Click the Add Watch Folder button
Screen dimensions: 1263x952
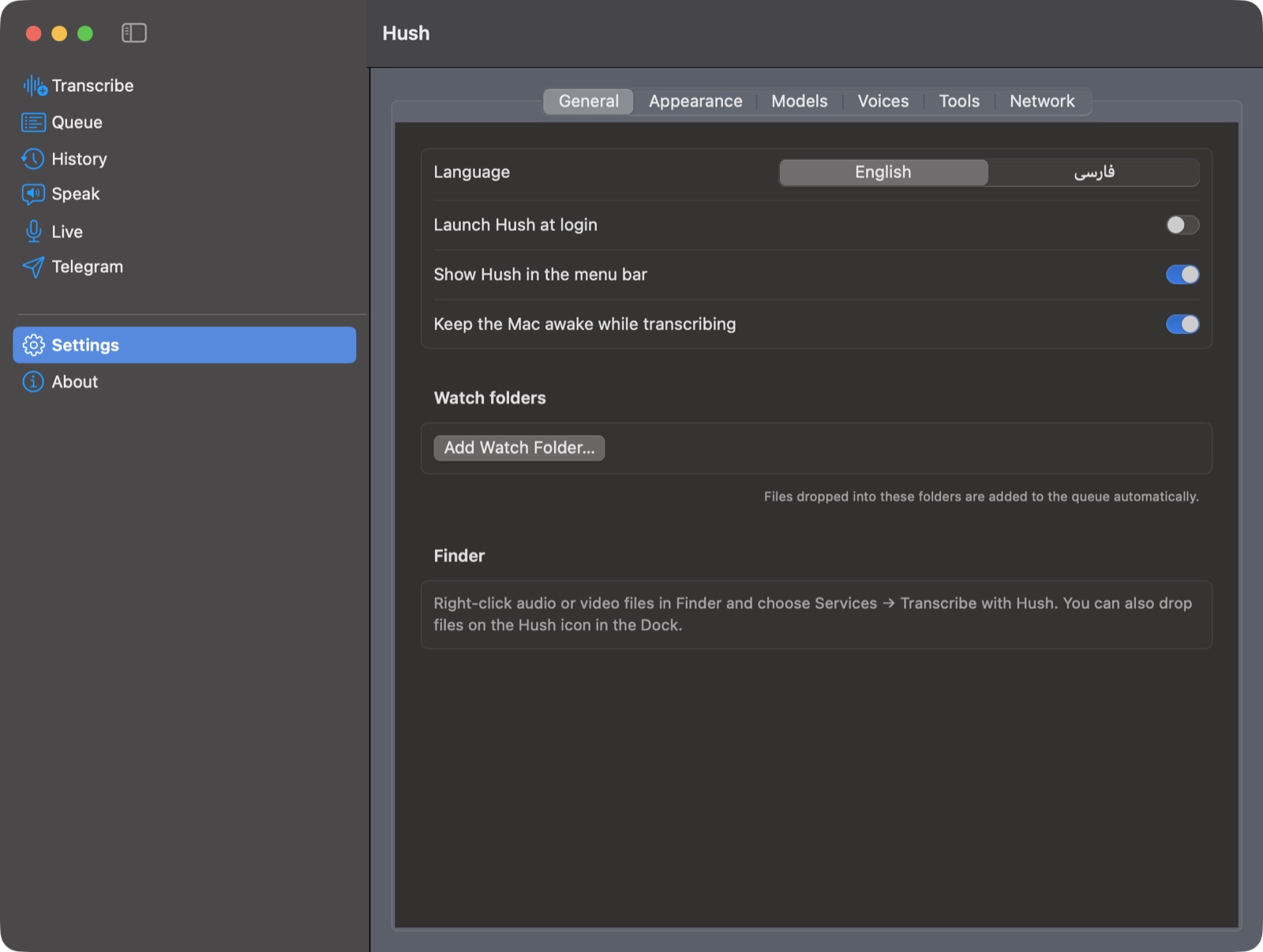coord(519,448)
